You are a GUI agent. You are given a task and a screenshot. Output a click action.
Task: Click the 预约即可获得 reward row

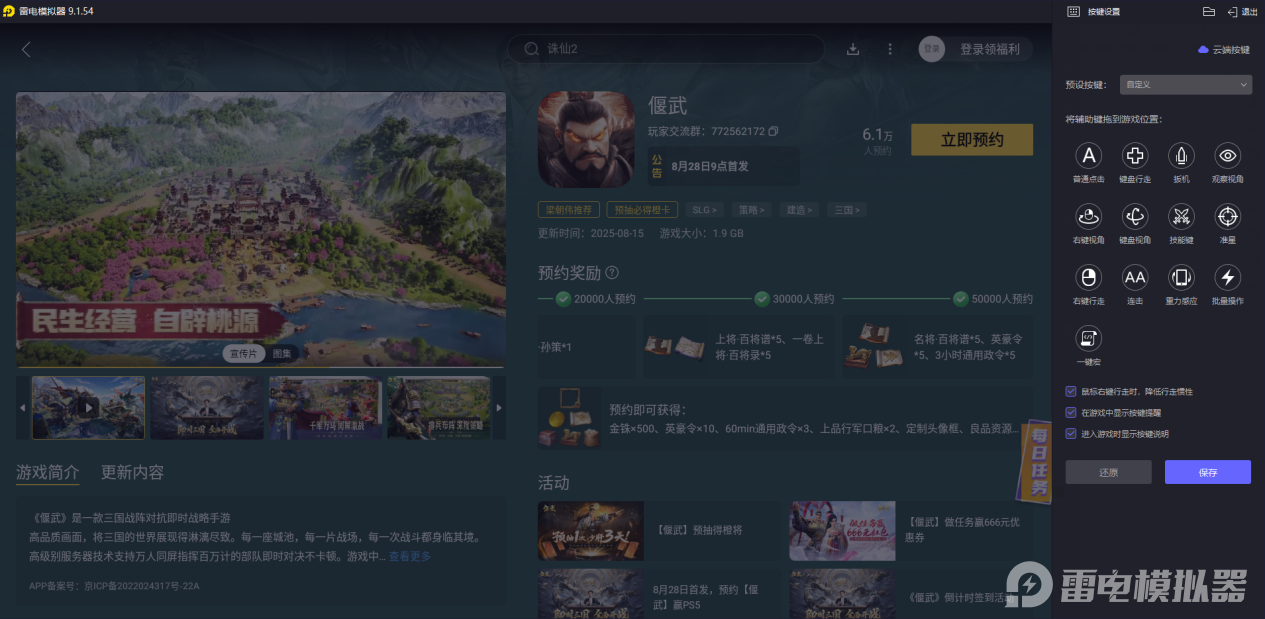tap(788, 419)
